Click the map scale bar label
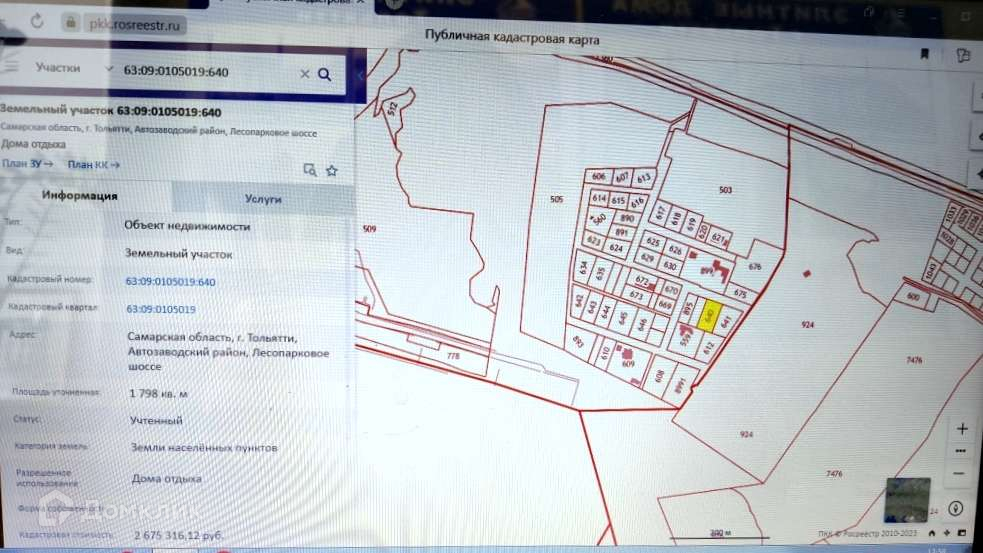This screenshot has height=553, width=983. pos(720,533)
